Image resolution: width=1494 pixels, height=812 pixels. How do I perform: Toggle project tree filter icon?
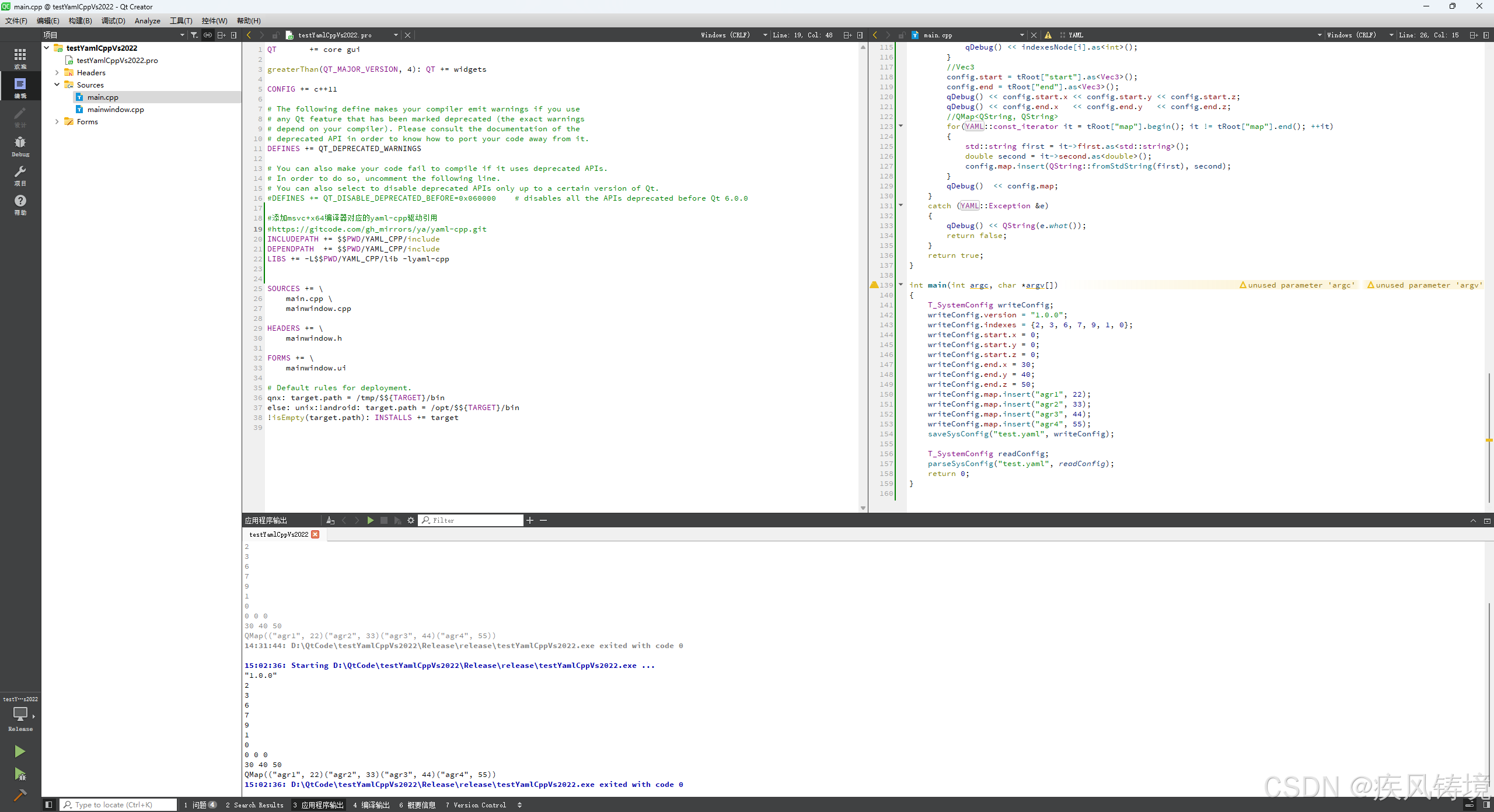pos(194,35)
